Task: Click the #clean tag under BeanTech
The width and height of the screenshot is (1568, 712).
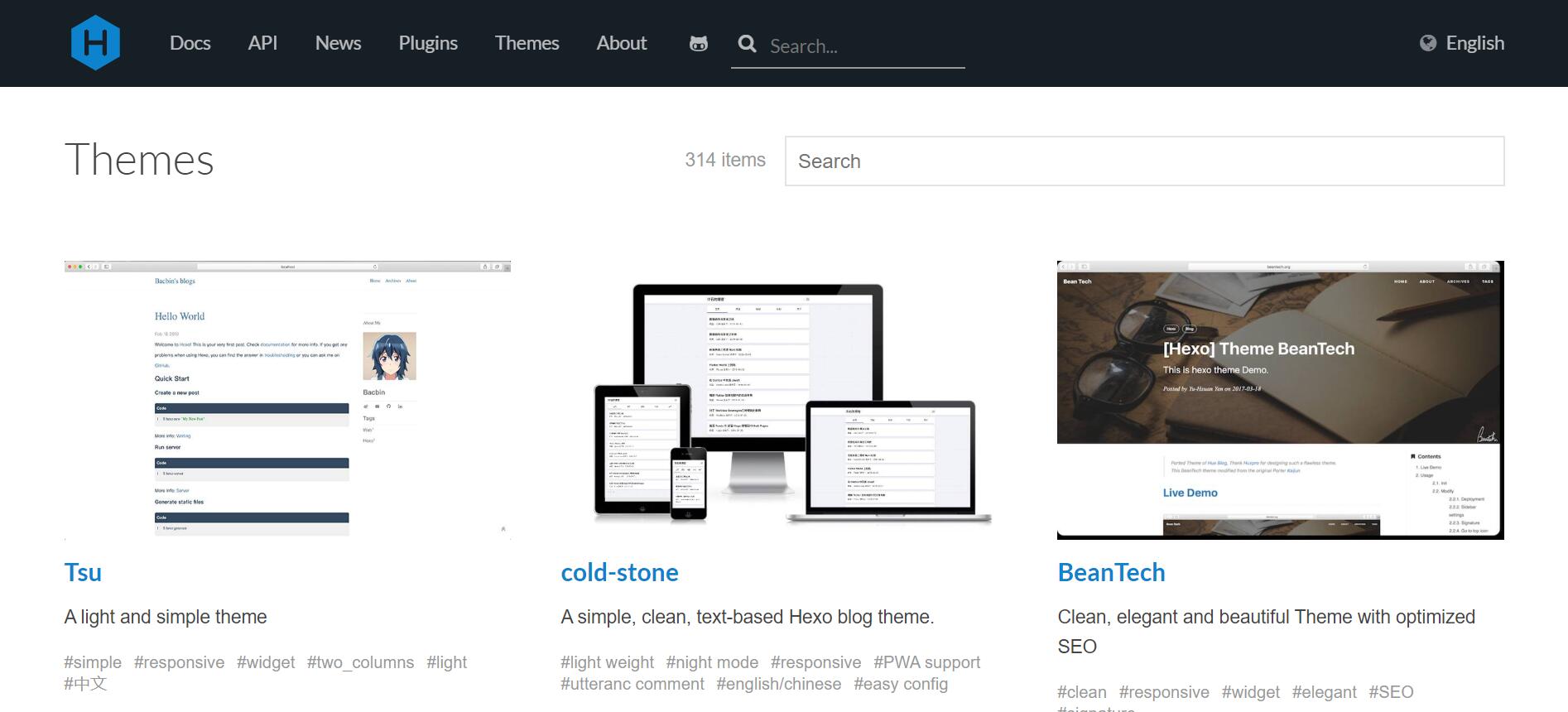Action: 1081,692
